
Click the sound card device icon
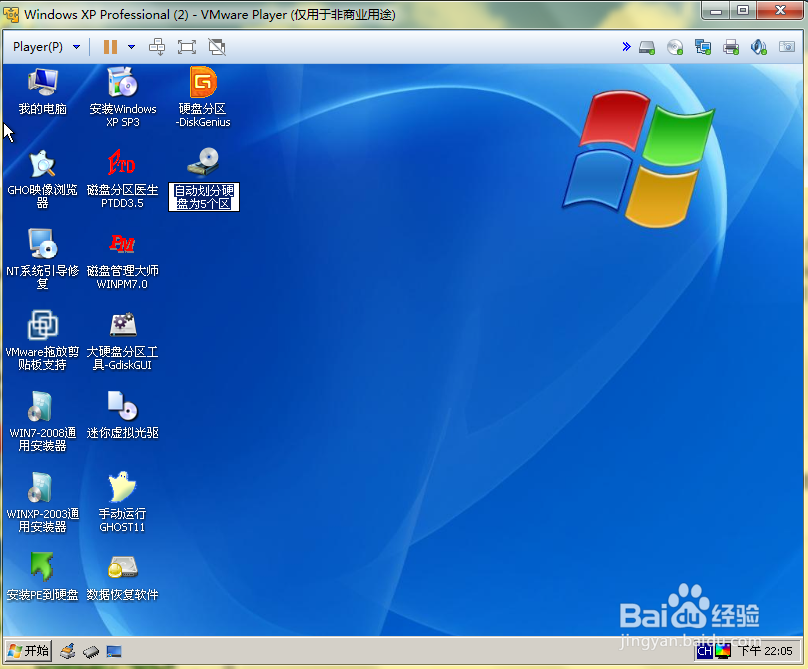759,47
